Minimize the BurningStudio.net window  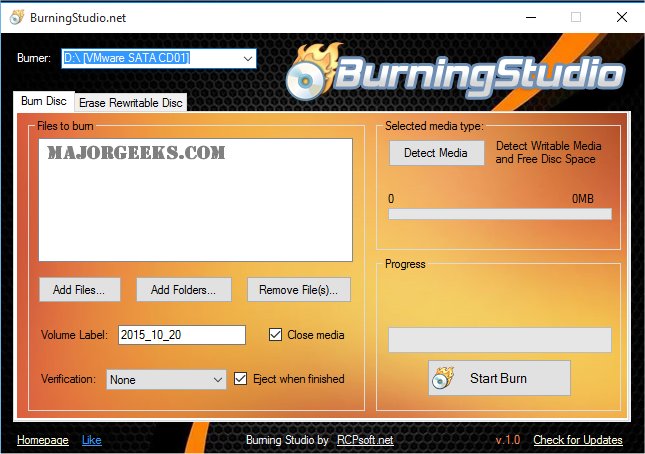(x=531, y=17)
